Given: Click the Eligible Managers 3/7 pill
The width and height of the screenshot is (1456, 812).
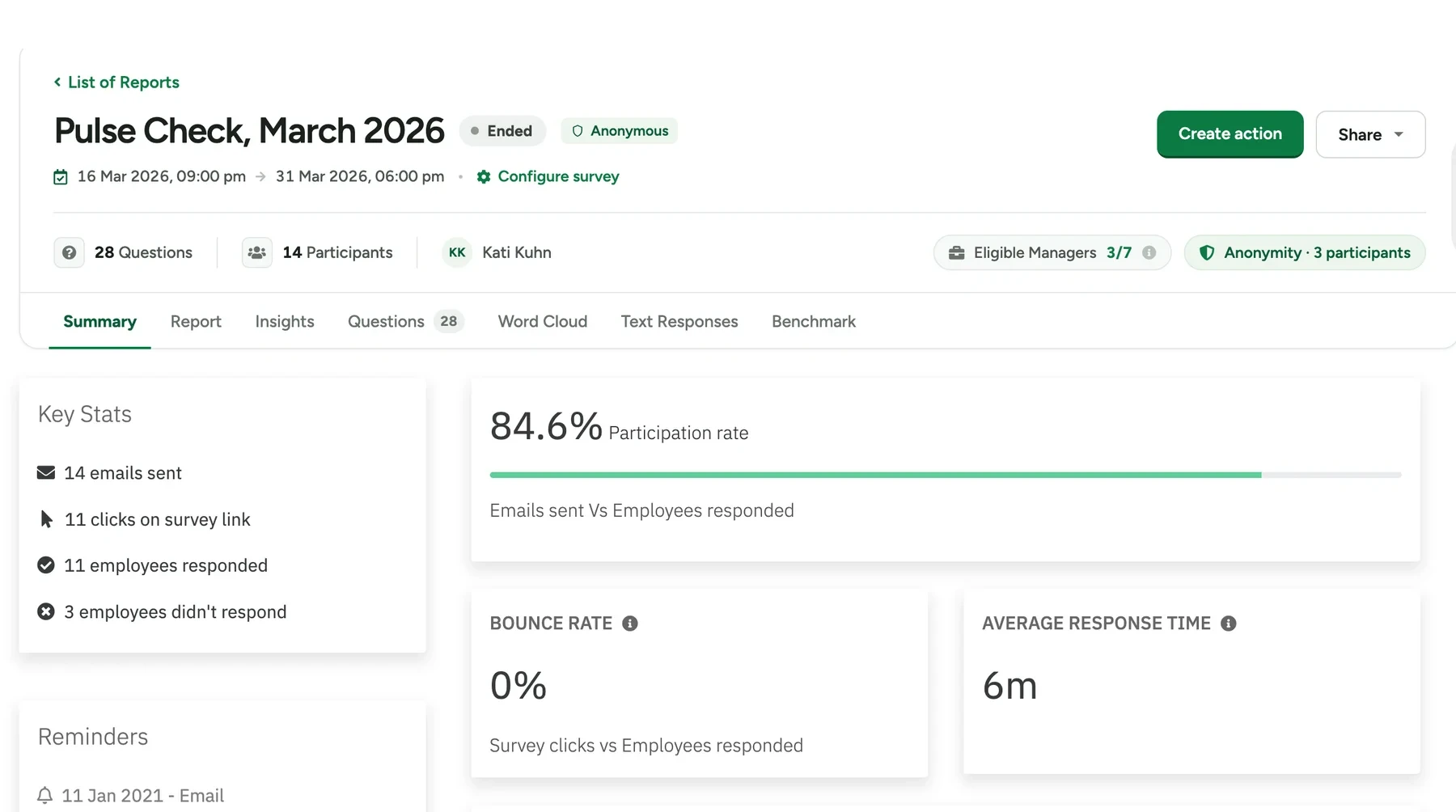Looking at the screenshot, I should (x=1052, y=252).
